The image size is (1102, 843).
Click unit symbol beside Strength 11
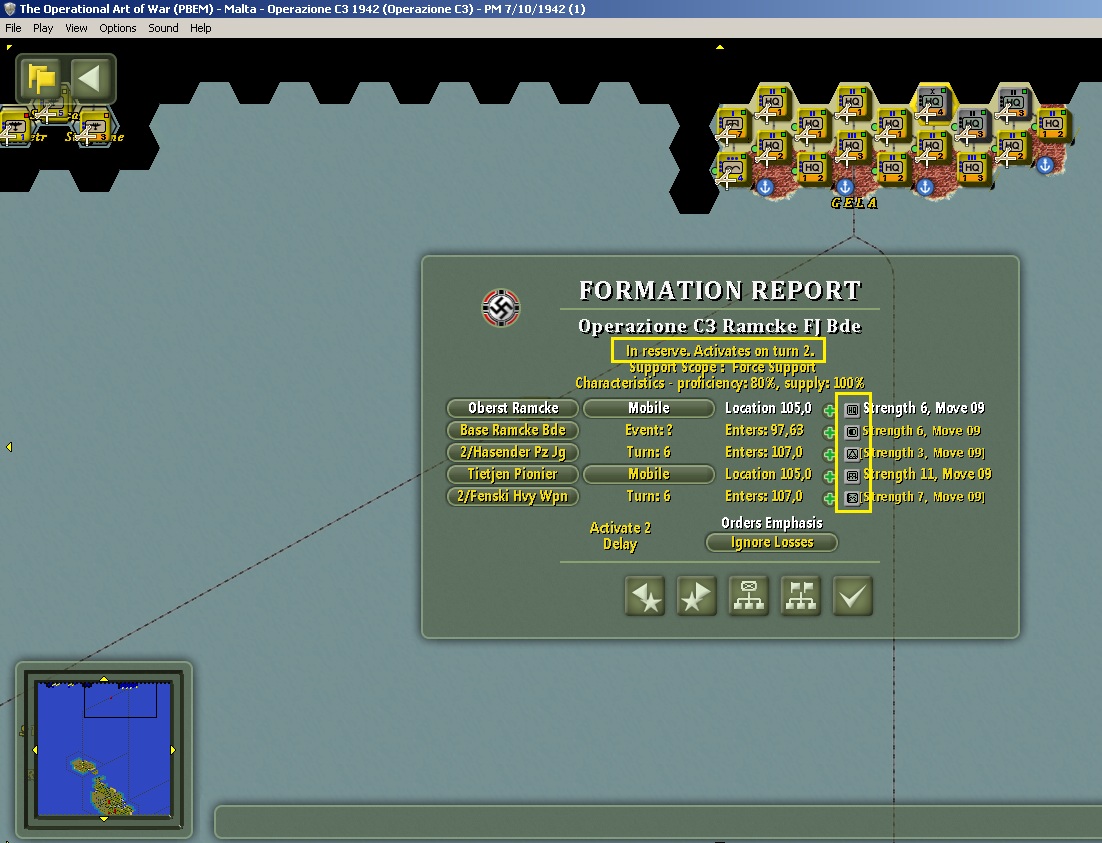tap(852, 476)
